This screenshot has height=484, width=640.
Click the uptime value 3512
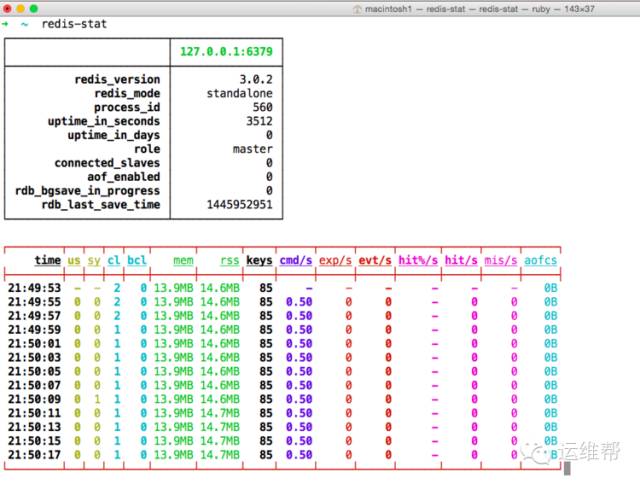259,121
